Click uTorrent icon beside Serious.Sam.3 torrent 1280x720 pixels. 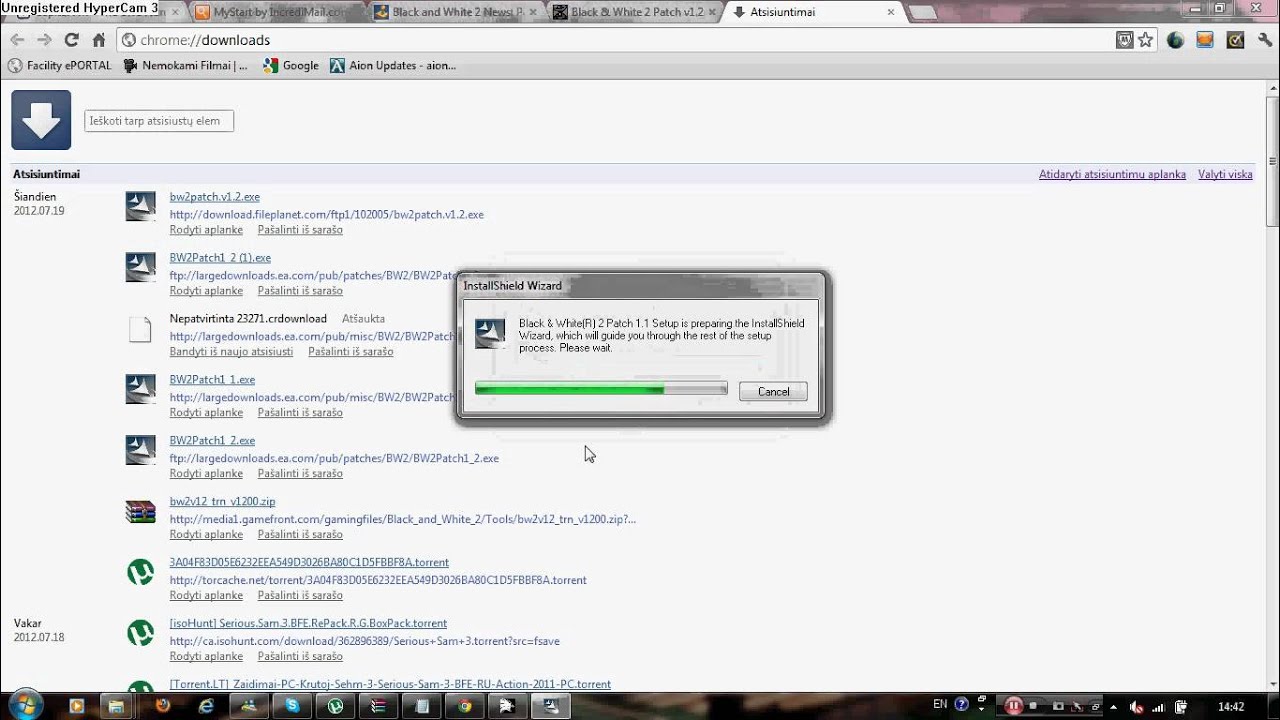point(140,633)
